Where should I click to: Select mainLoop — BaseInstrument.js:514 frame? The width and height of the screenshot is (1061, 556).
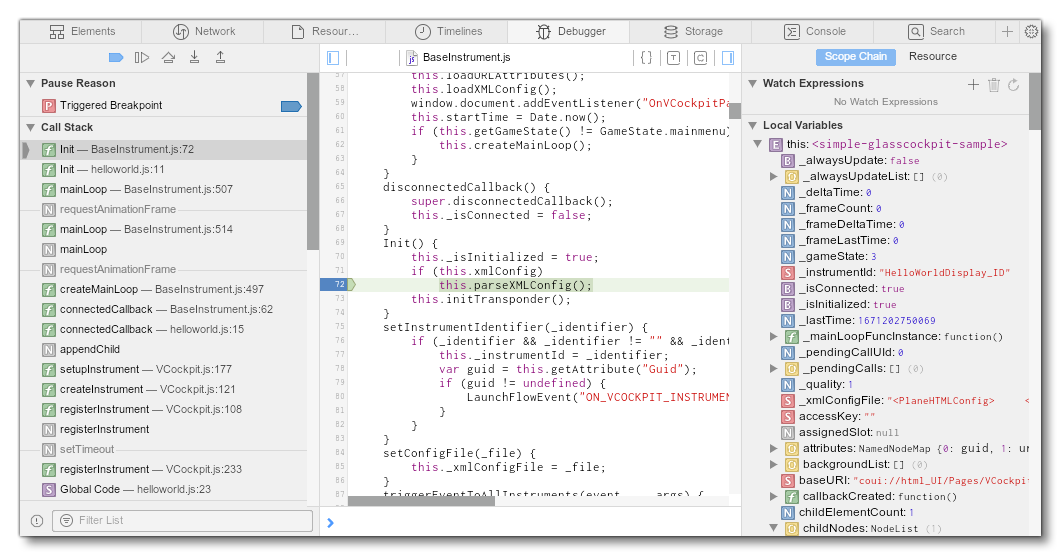(x=164, y=229)
